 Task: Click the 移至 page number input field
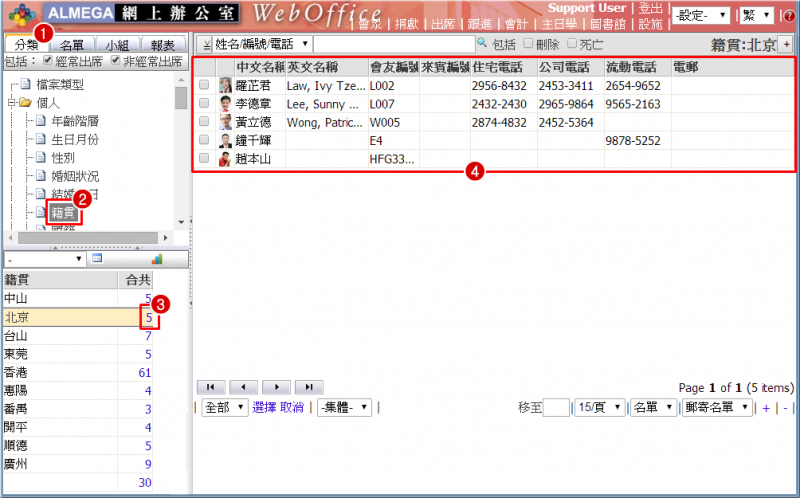click(556, 408)
